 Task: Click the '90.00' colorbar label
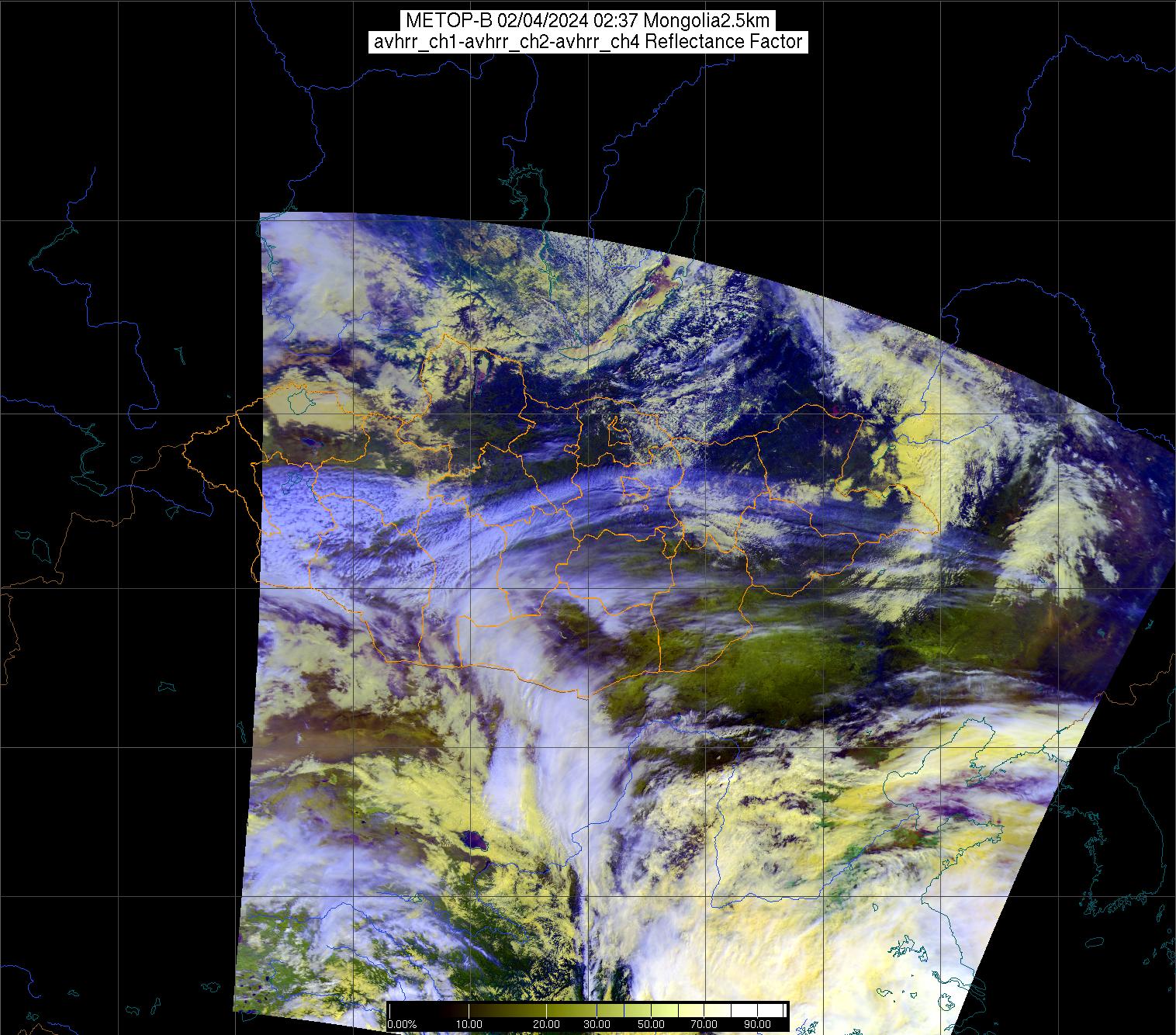[756, 1025]
